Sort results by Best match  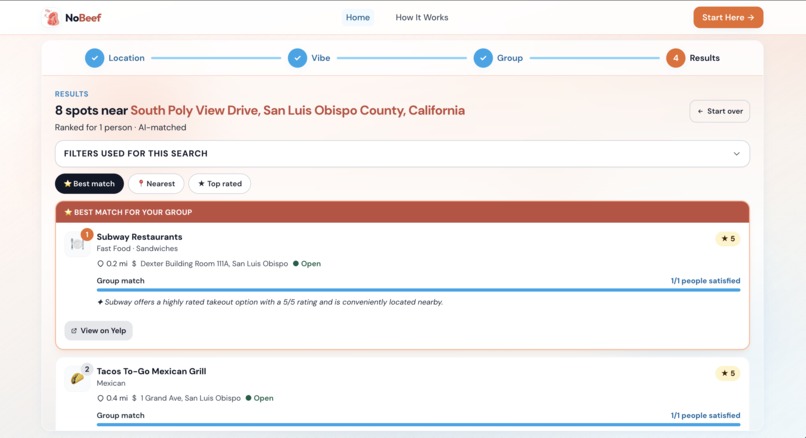tap(89, 184)
